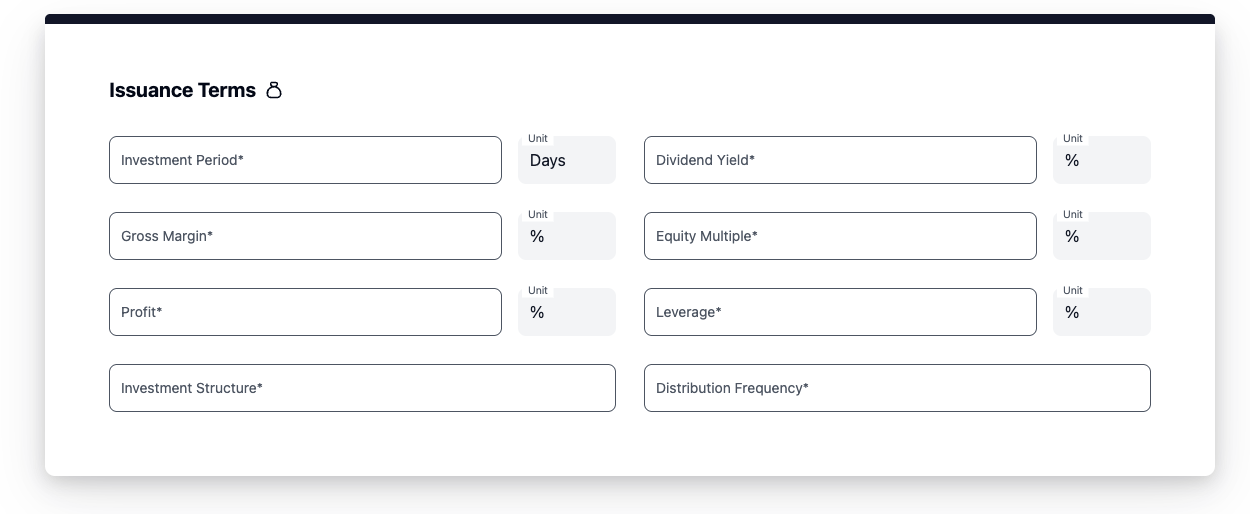Click into the Dividend Yield field

coord(840,160)
